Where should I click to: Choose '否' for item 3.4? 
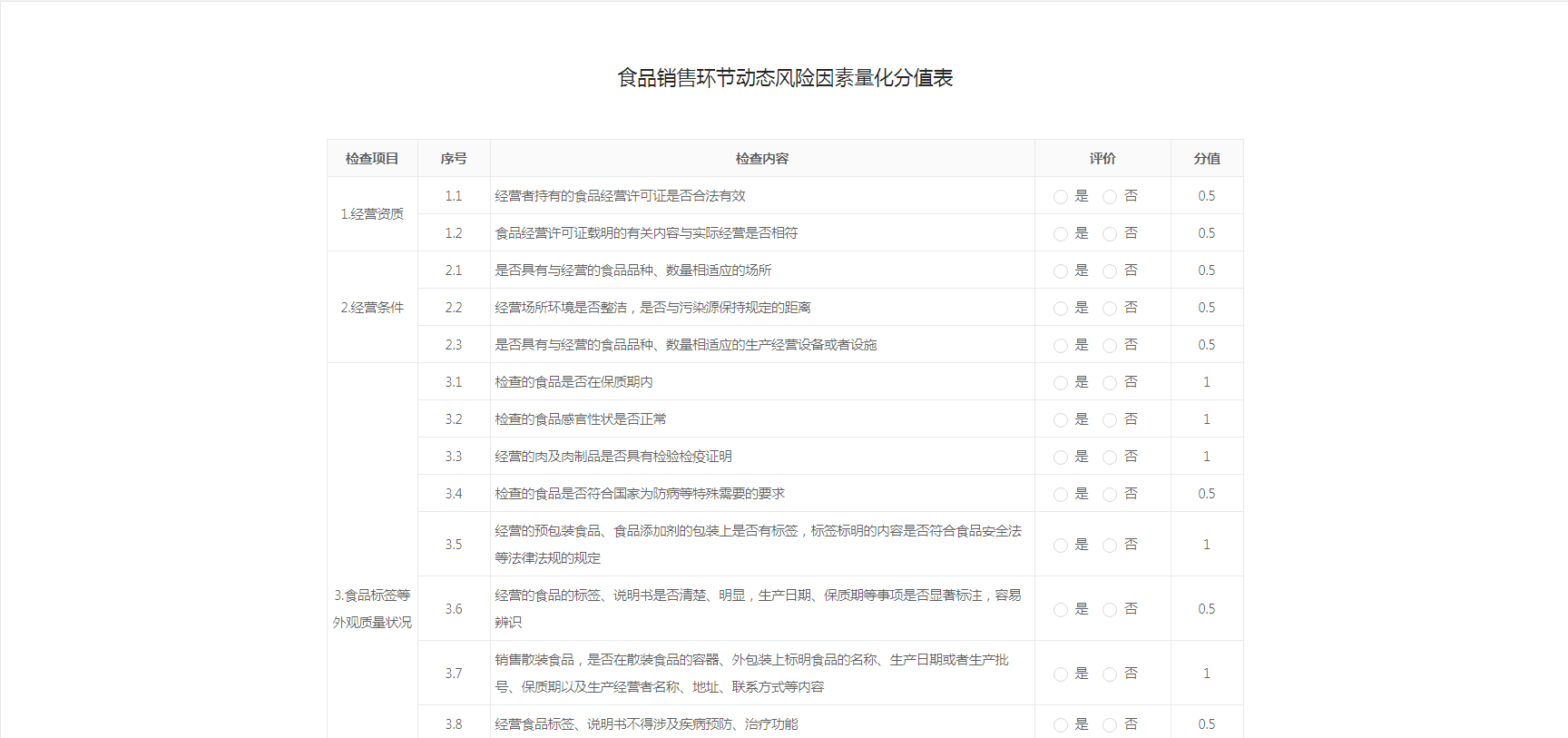pyautogui.click(x=1109, y=495)
